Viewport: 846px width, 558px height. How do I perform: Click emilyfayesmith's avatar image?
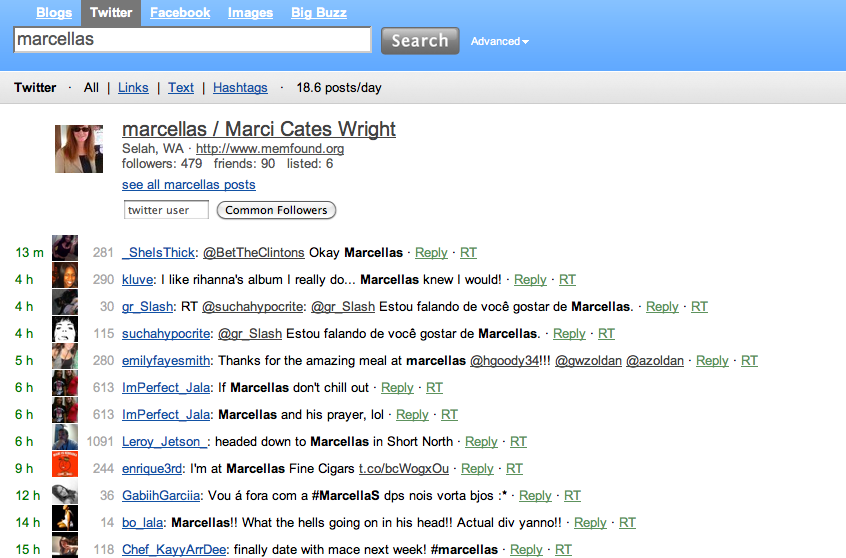tap(65, 360)
